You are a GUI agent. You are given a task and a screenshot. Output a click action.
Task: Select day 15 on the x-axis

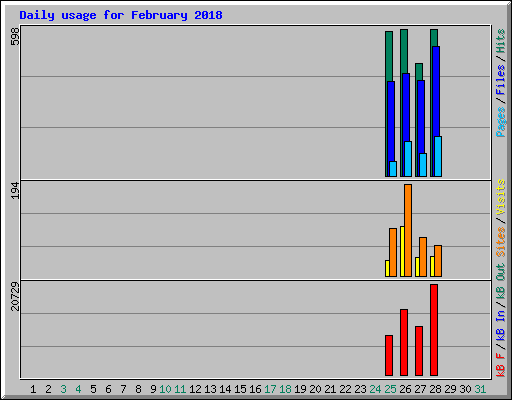240,389
